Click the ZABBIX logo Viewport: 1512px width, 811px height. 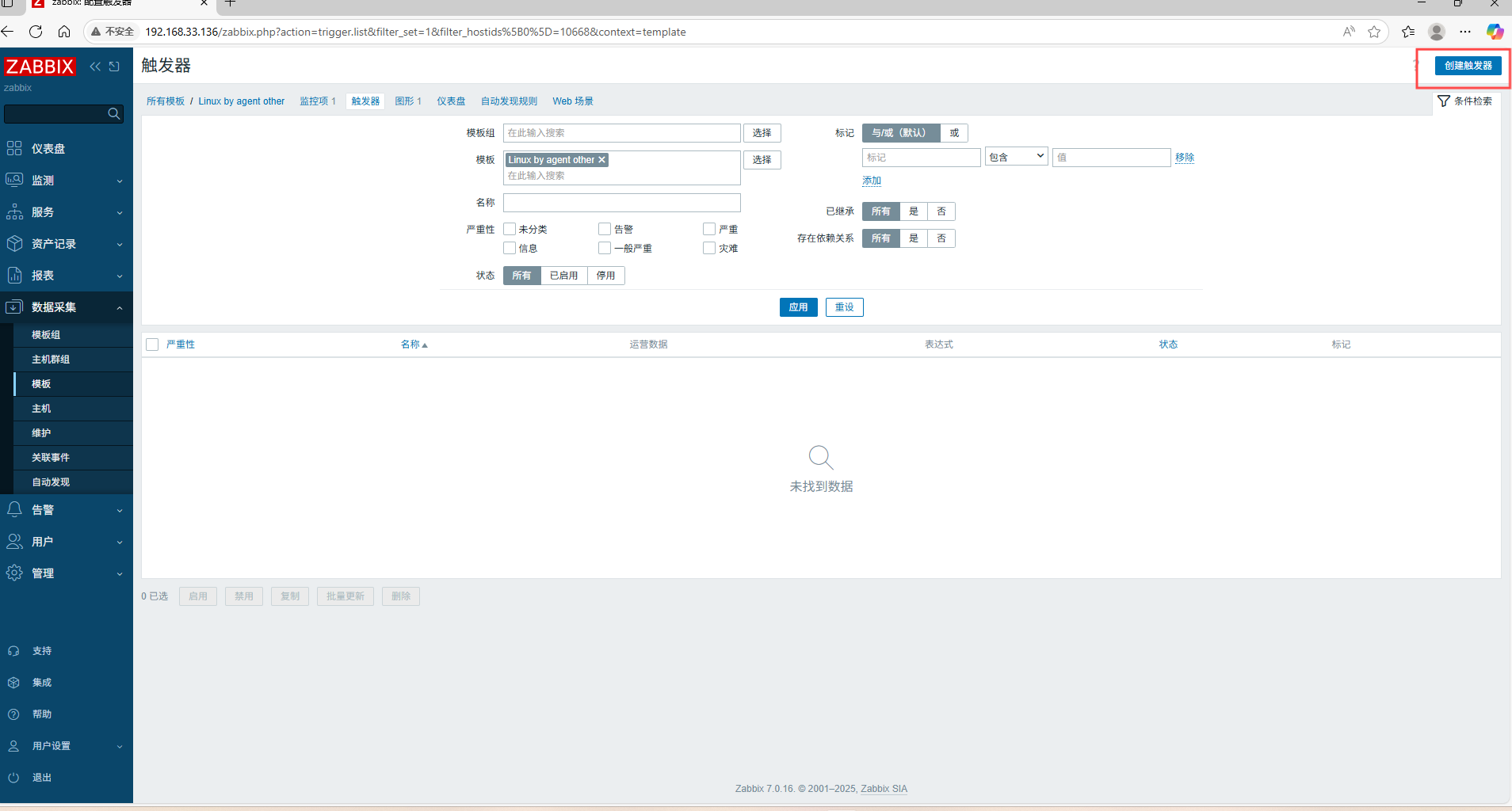[x=40, y=67]
